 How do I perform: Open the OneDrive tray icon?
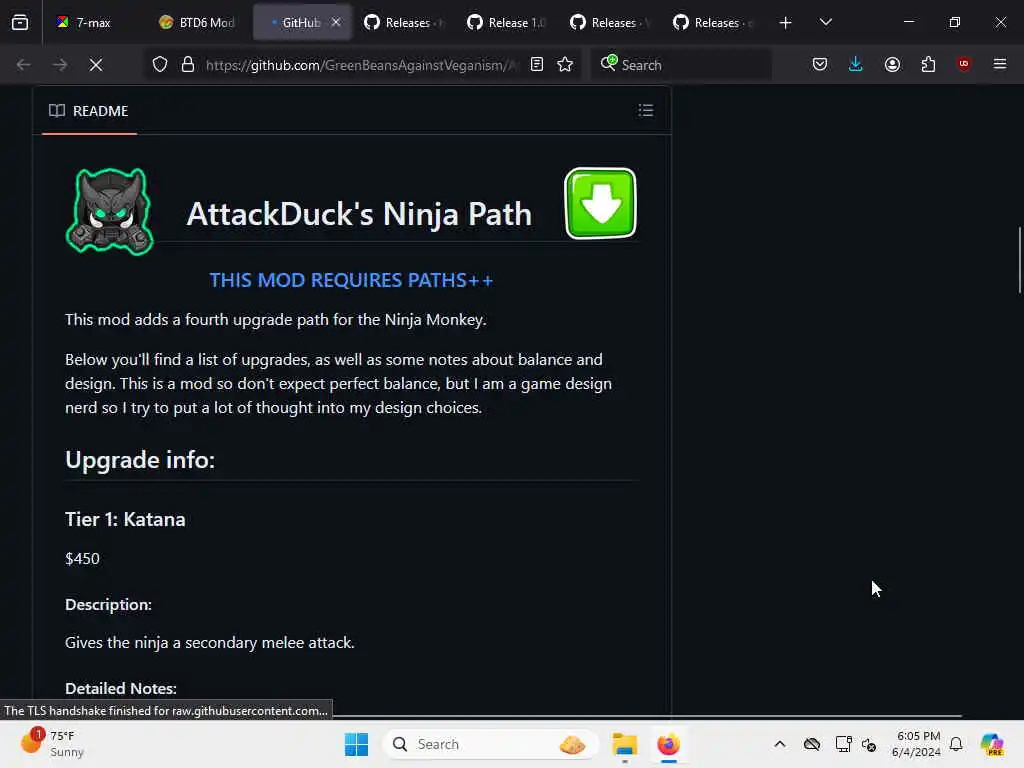(x=812, y=744)
